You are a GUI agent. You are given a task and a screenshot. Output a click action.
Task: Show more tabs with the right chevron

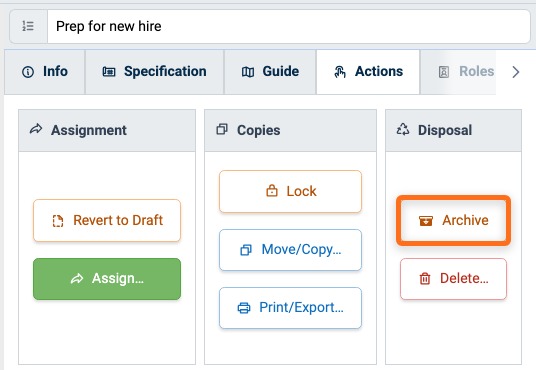click(x=516, y=72)
